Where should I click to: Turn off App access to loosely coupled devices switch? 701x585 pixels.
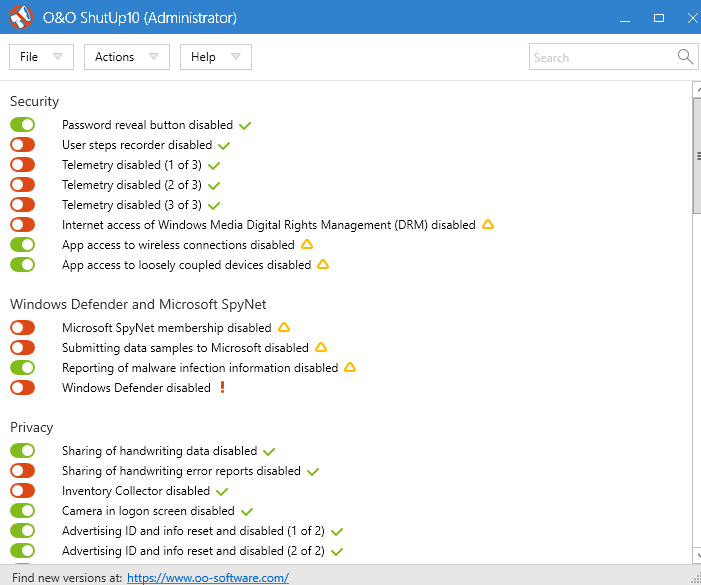(x=22, y=265)
